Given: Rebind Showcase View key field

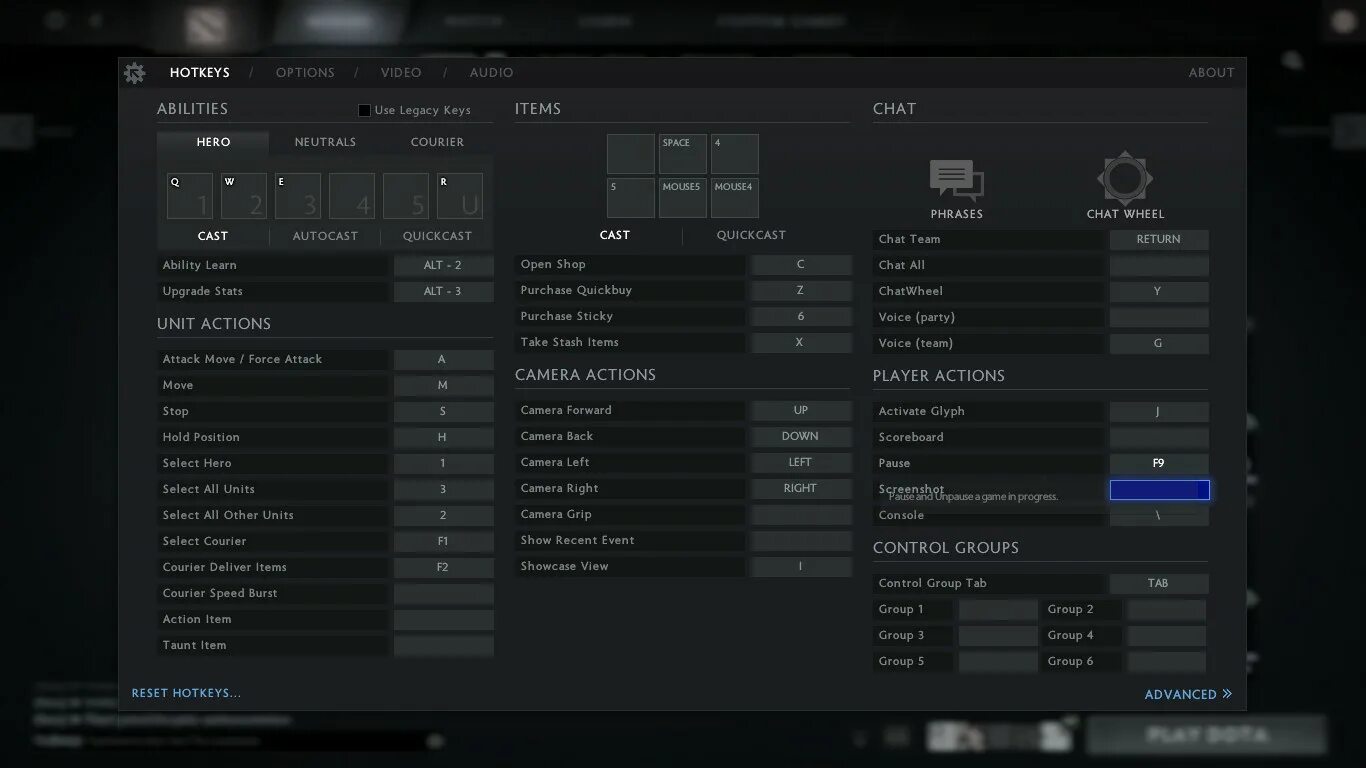Looking at the screenshot, I should (x=801, y=566).
